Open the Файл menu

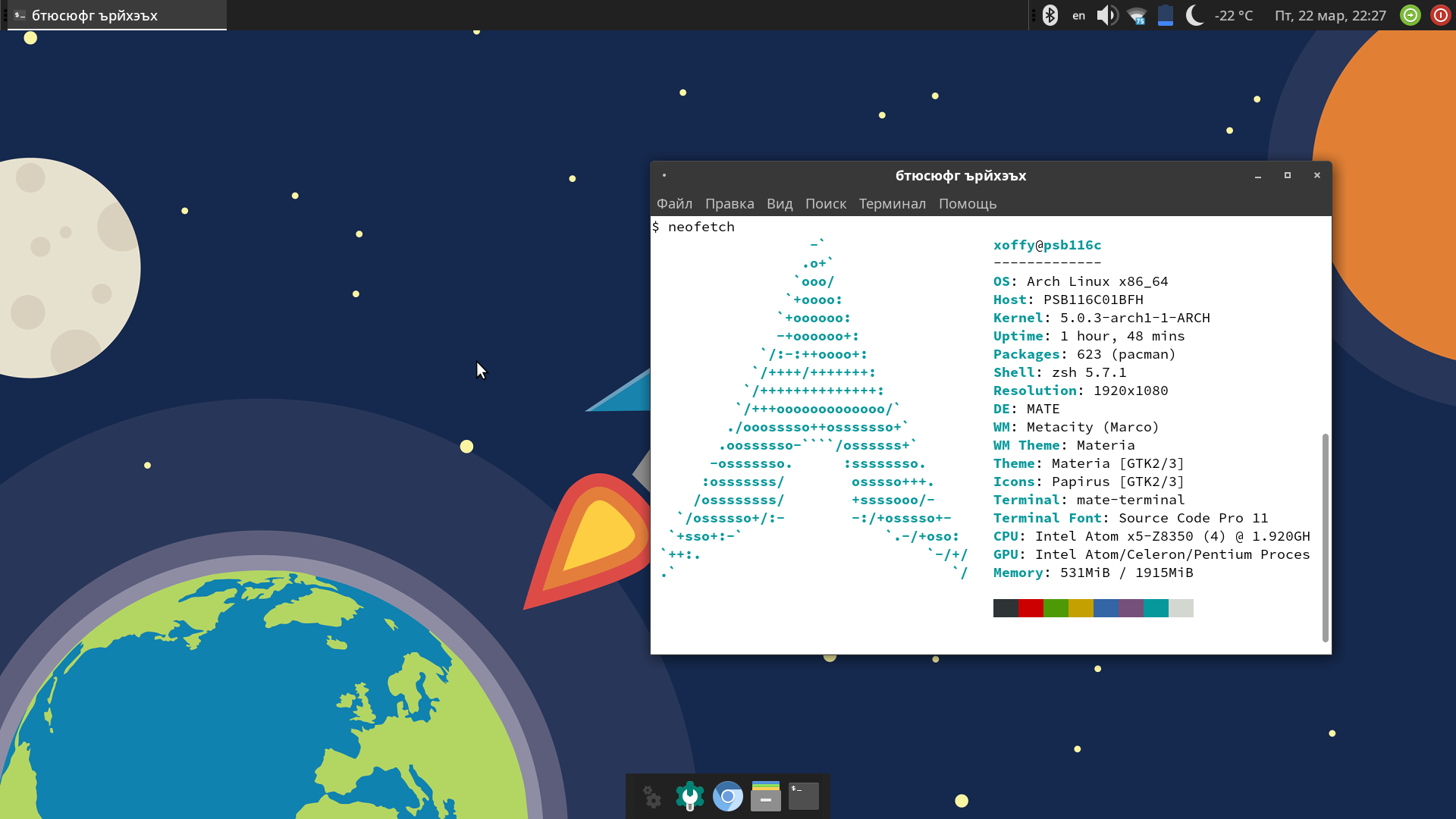point(674,203)
